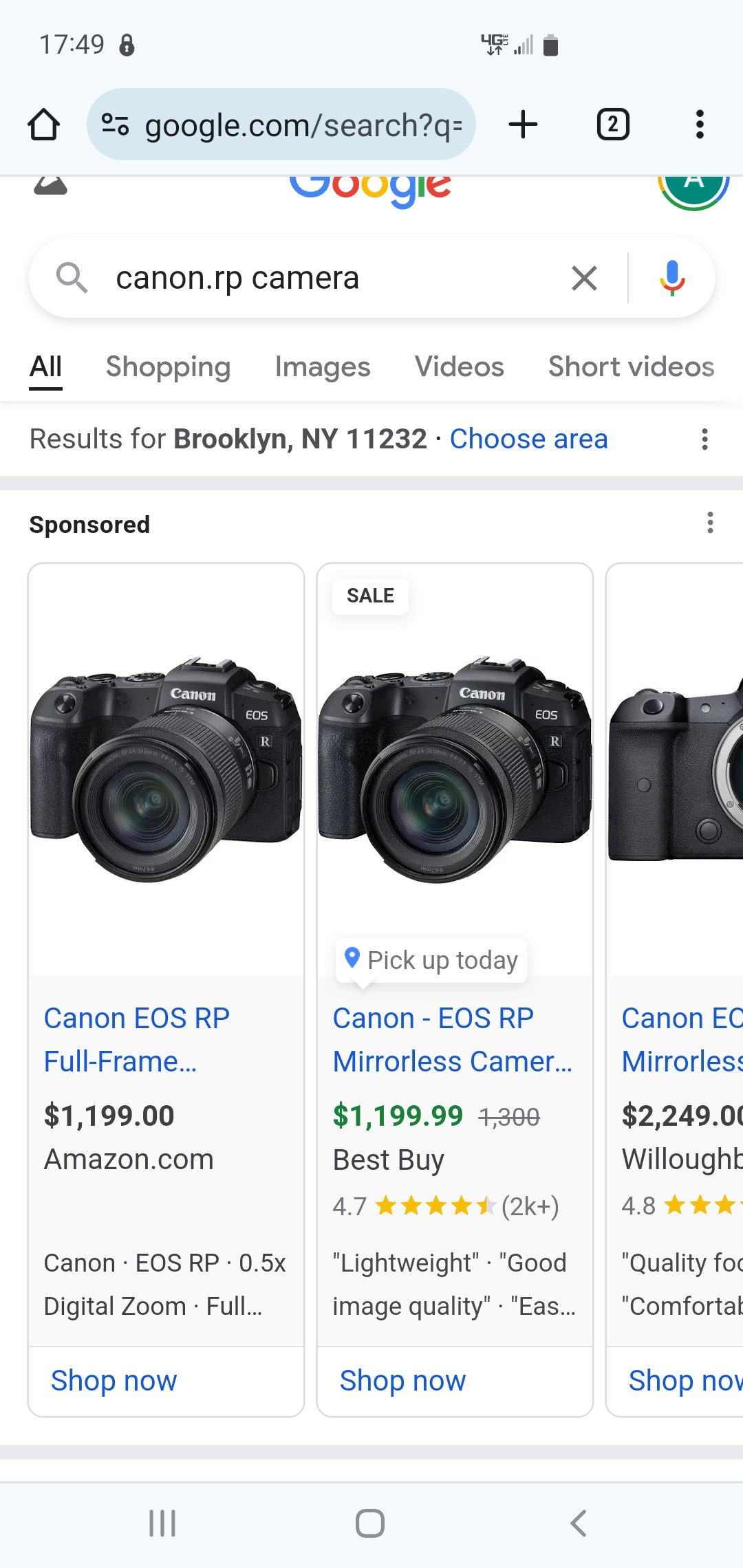Open the Videos results tab
This screenshot has width=743, height=1568.
click(460, 367)
